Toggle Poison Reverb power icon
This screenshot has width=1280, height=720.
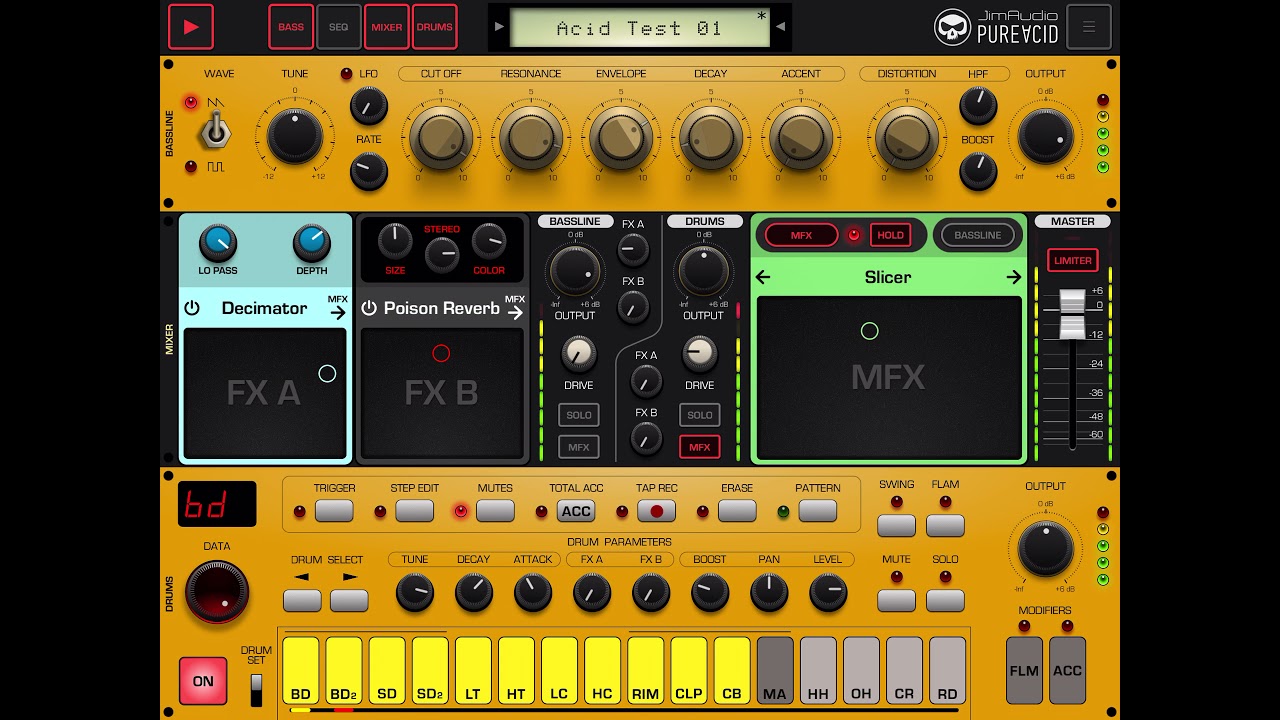coord(369,308)
